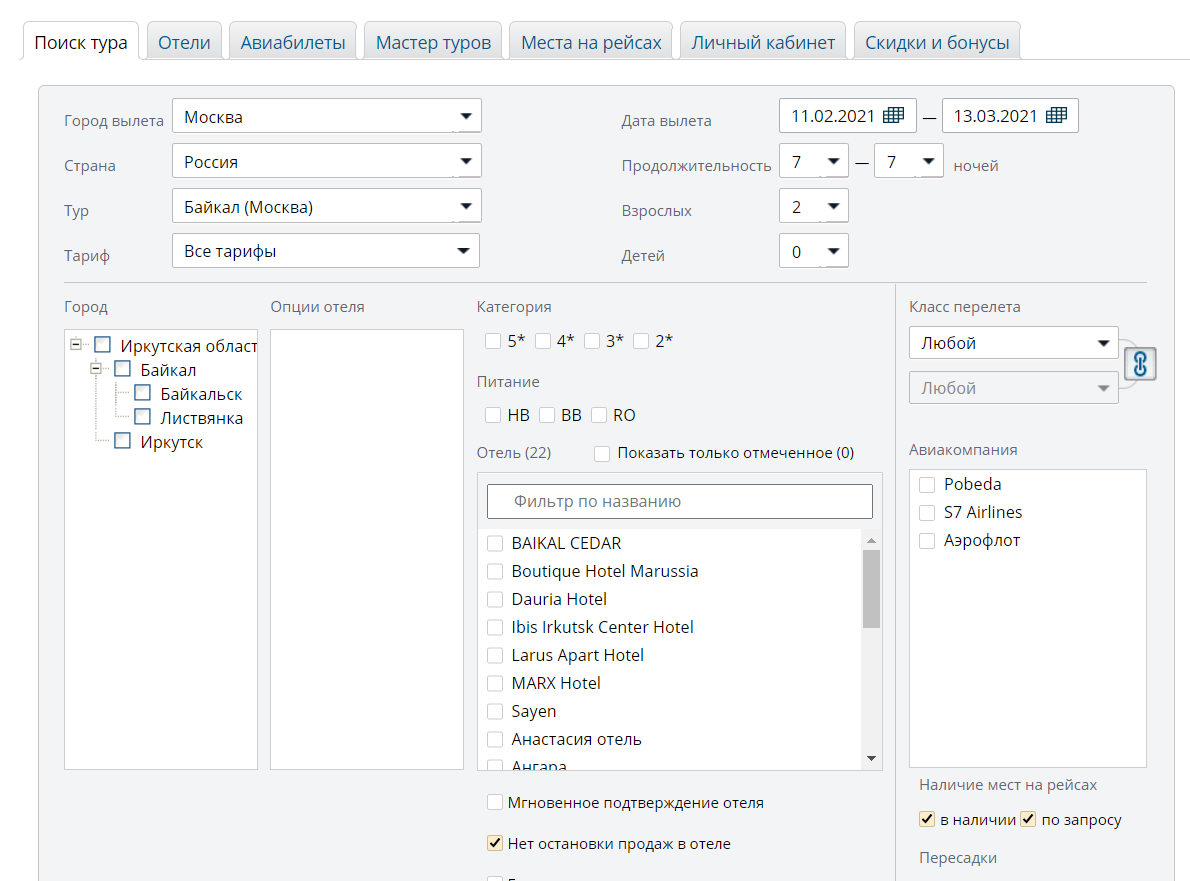Switch to the Авиабилеты tab

[x=293, y=43]
